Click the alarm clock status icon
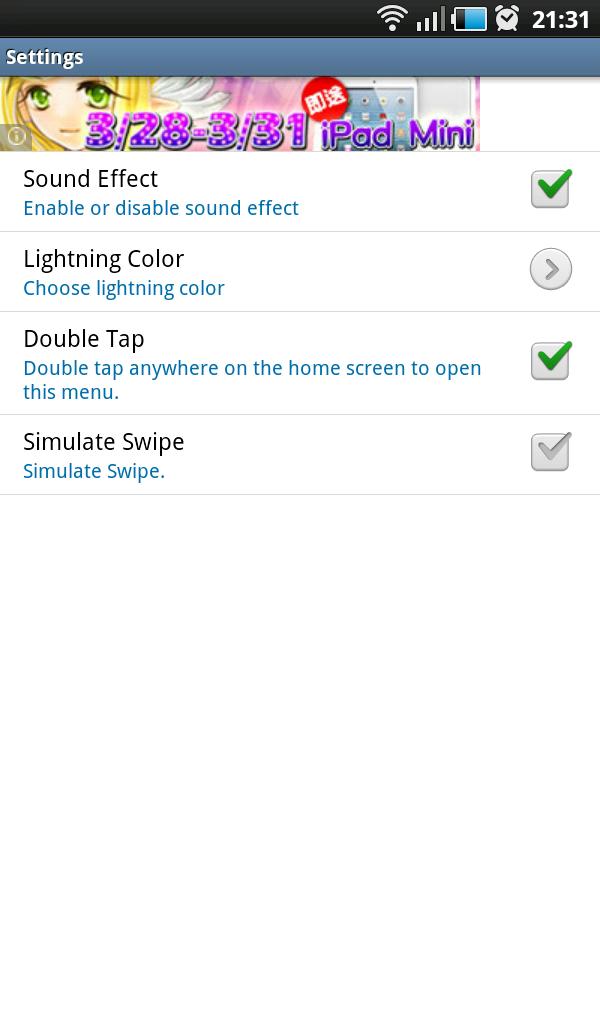Image resolution: width=600 pixels, height=1024 pixels. tap(507, 17)
